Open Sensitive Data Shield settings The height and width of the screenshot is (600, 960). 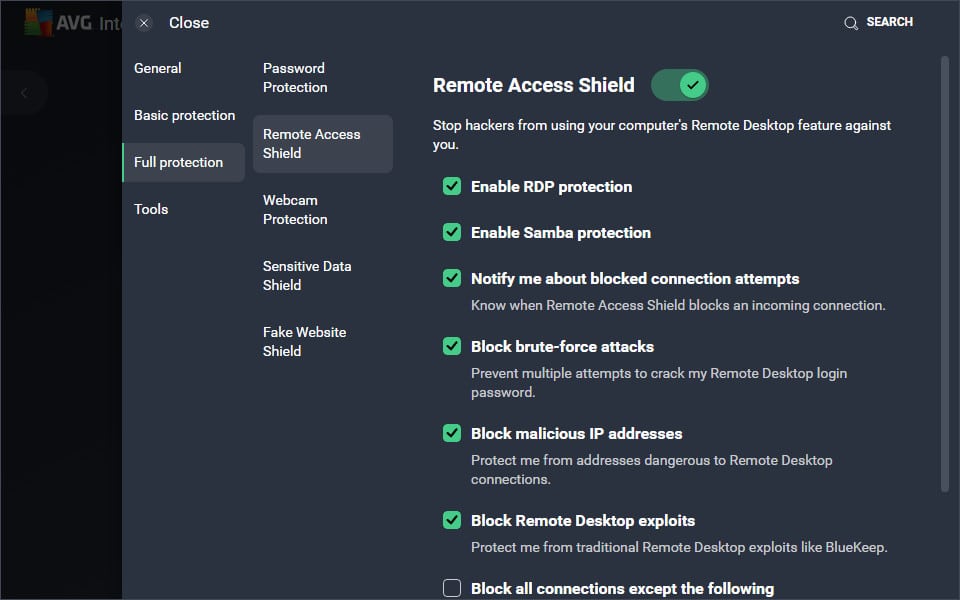click(307, 276)
